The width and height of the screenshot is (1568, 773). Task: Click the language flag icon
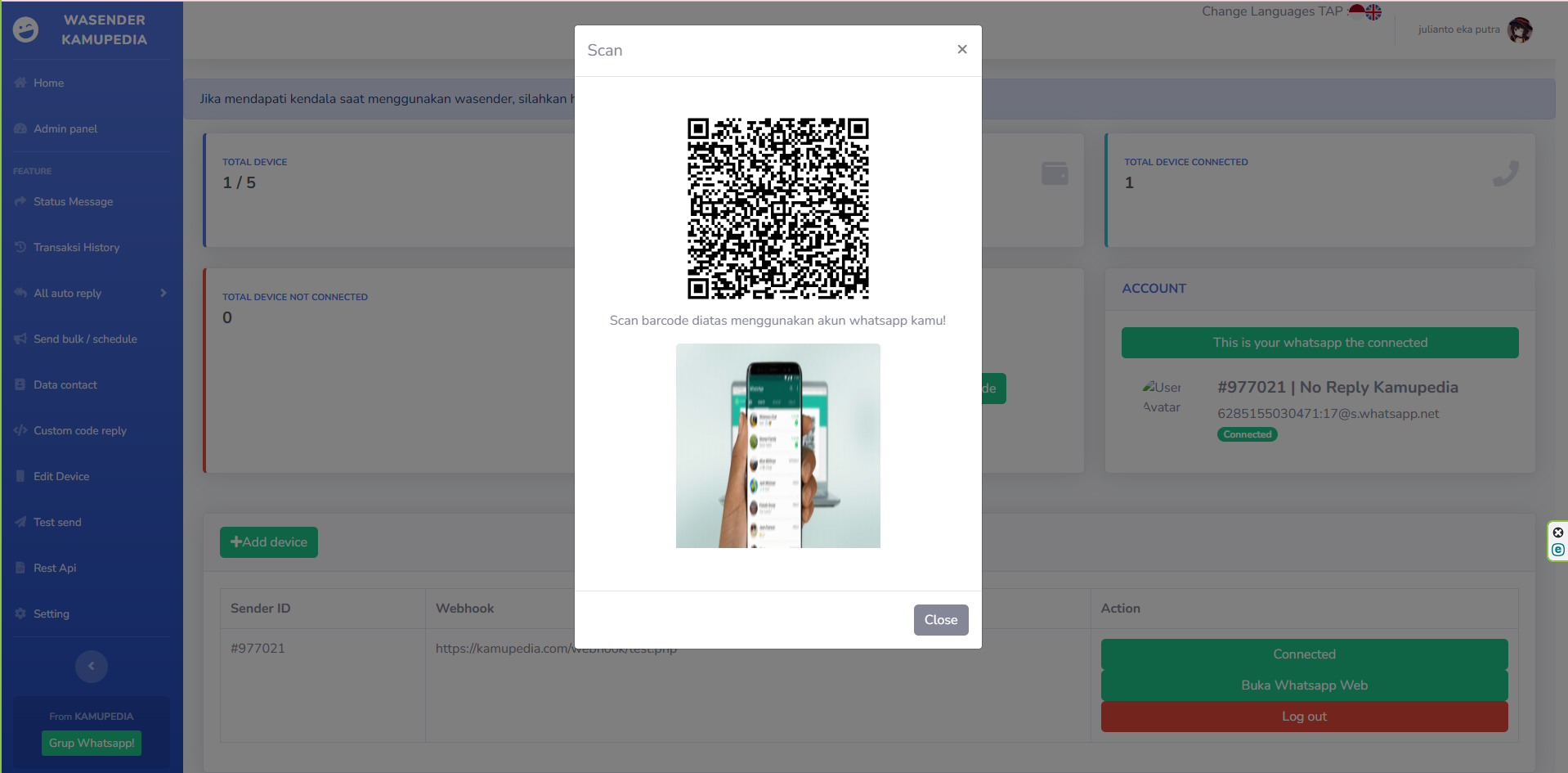click(x=1365, y=11)
